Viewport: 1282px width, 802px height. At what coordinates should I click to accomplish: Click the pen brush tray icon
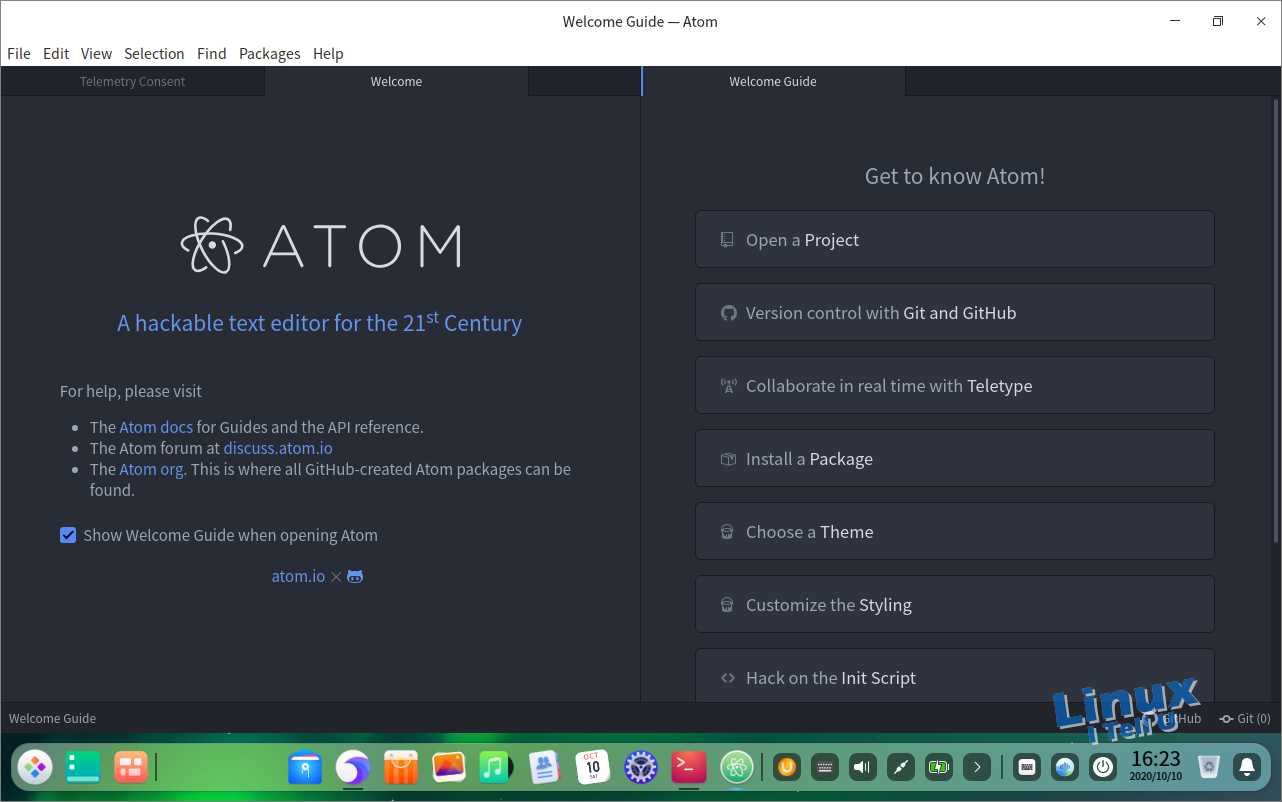[x=900, y=767]
